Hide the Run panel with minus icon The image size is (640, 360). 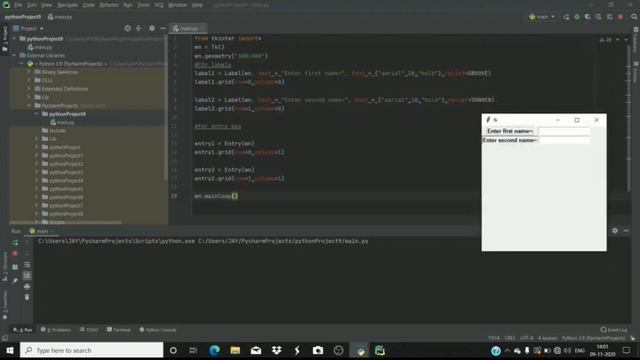click(x=626, y=231)
